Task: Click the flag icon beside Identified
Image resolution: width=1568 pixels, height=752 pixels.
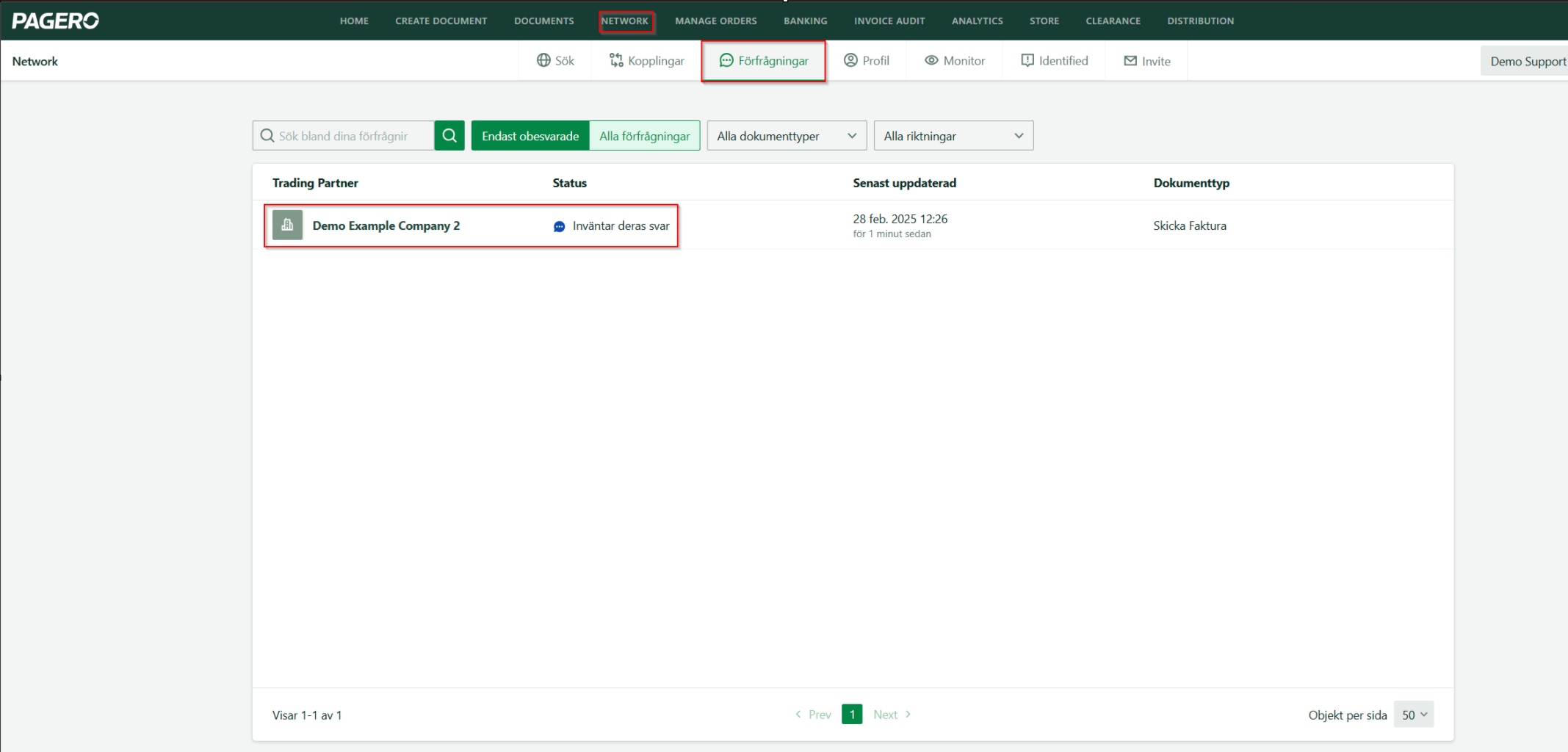Action: coord(1027,60)
